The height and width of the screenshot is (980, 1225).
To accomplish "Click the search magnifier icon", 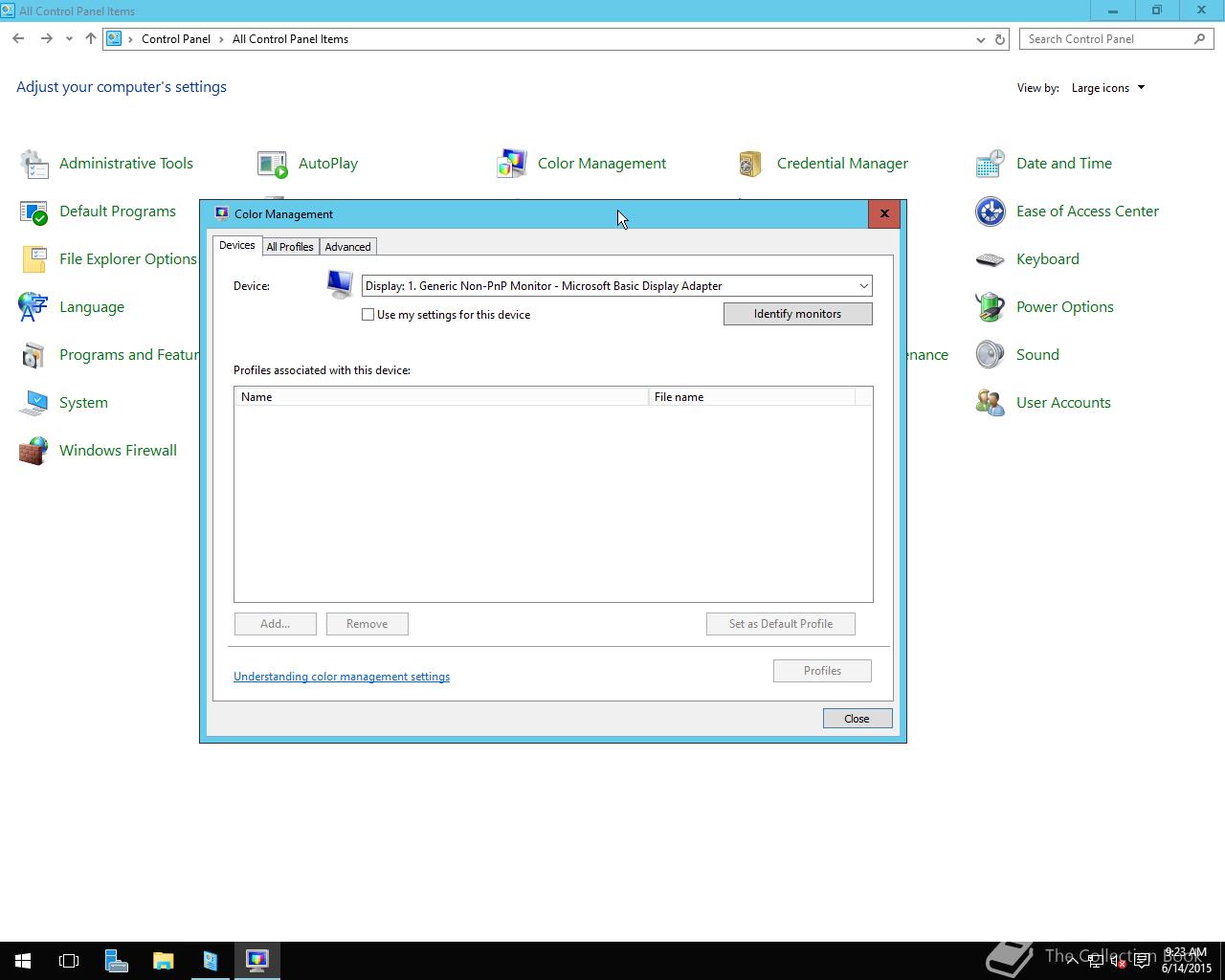I will pos(1200,39).
